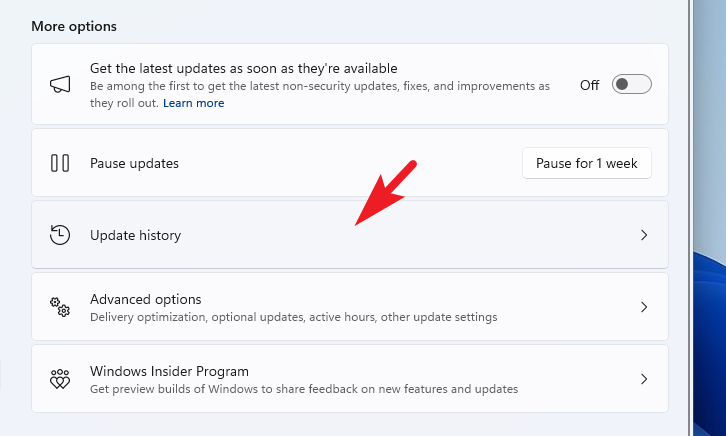Click the More options section heading

pos(74,25)
